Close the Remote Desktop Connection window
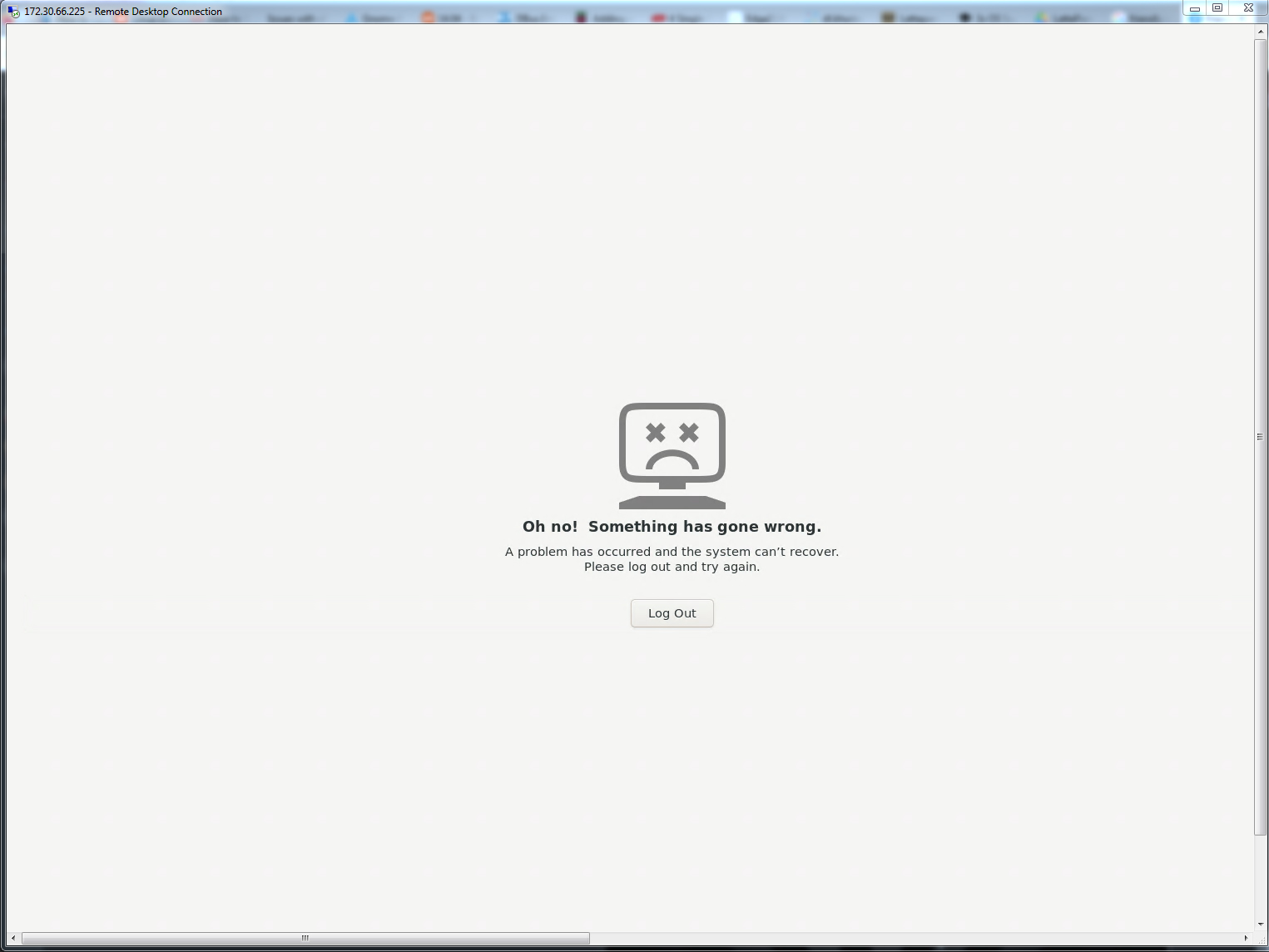The height and width of the screenshot is (952, 1269). (x=1248, y=8)
